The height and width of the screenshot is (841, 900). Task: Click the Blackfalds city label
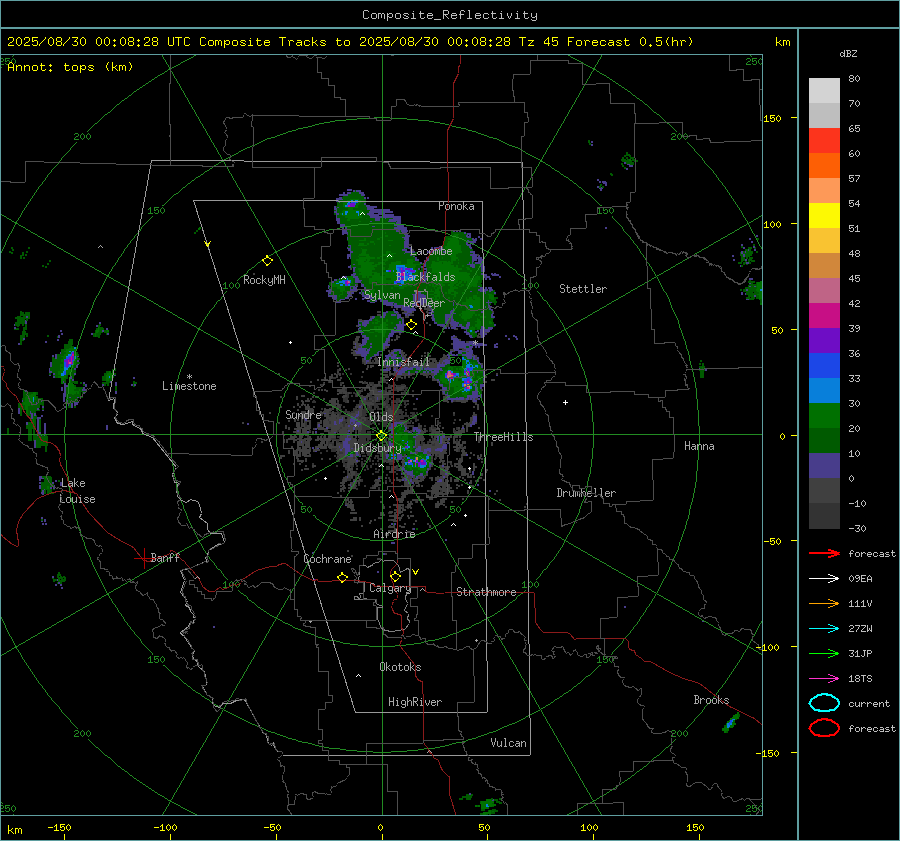click(x=425, y=277)
